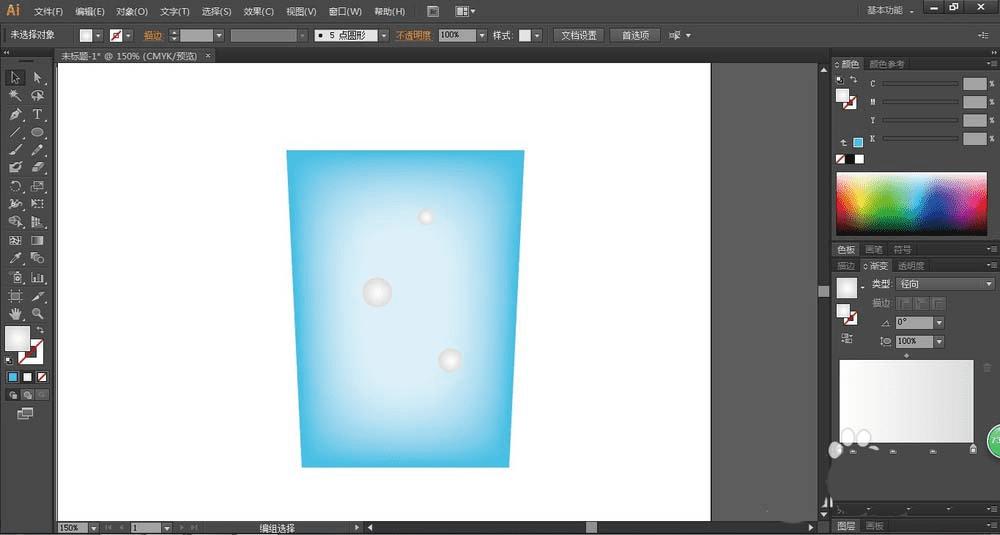1000x535 pixels.
Task: Swap fill and stroke in toolbox
Action: pos(40,330)
